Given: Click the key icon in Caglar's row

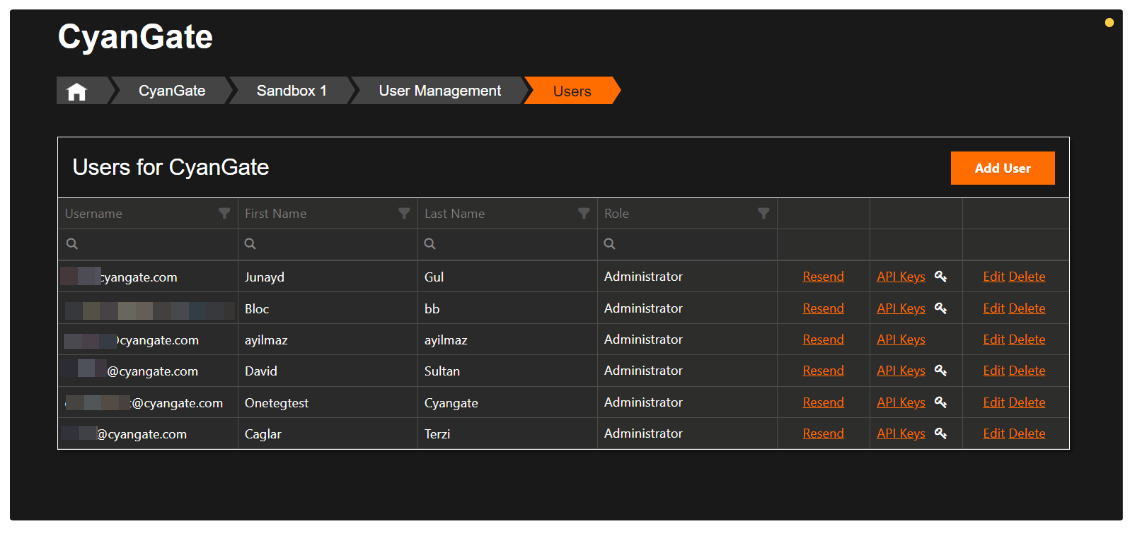Looking at the screenshot, I should pyautogui.click(x=941, y=434).
